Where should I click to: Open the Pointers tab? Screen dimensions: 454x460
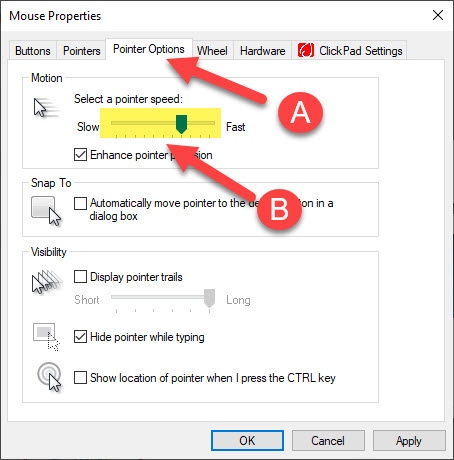82,51
